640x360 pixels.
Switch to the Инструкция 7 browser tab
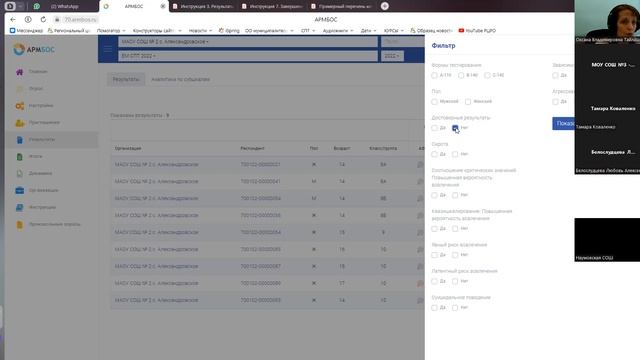[272, 6]
